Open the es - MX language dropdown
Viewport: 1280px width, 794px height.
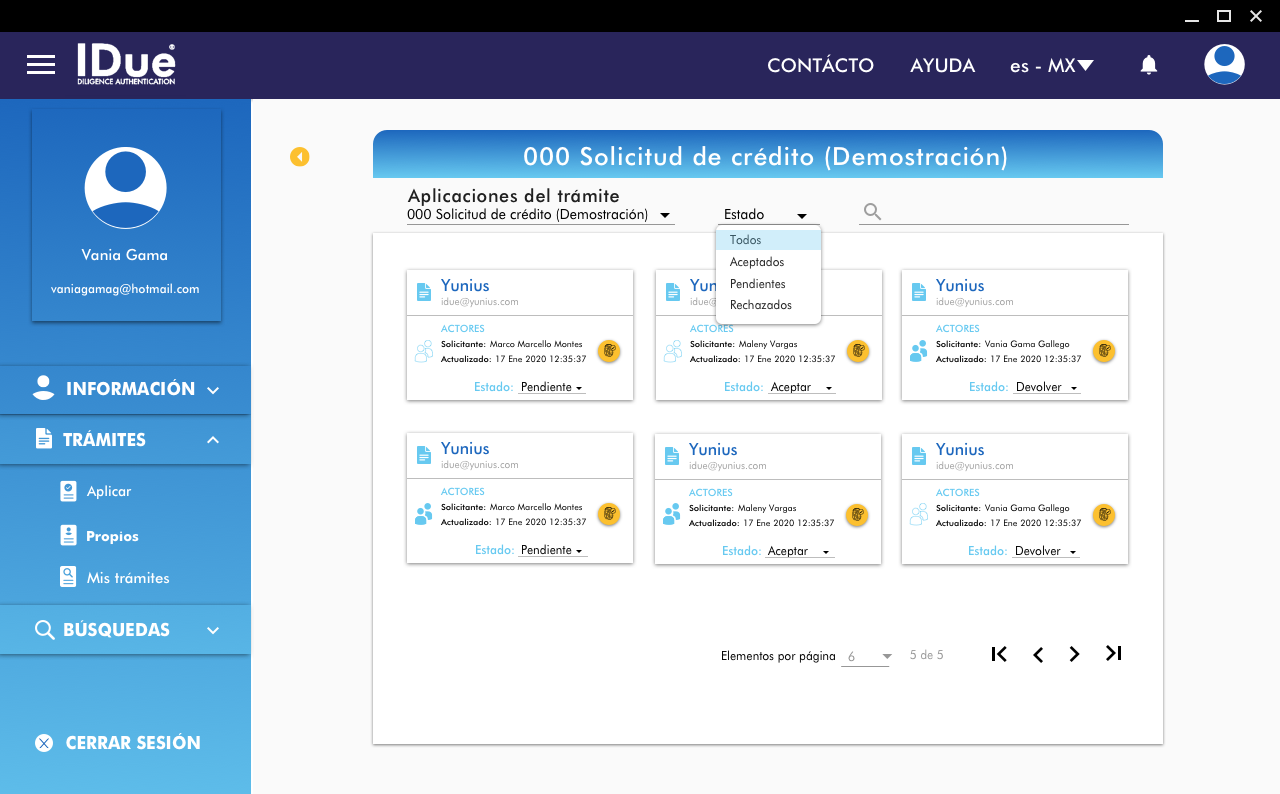click(1051, 66)
